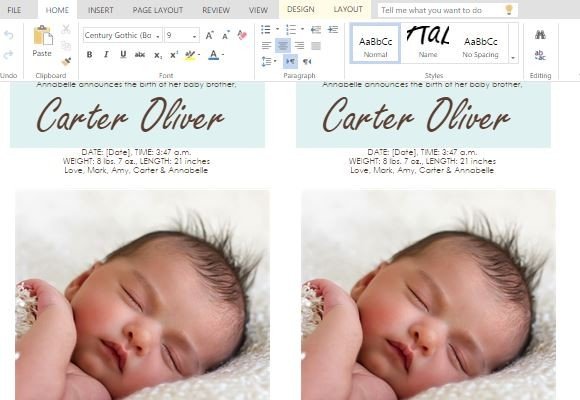580x400 pixels.
Task: Select the Format Painter brush icon
Action: 66,61
